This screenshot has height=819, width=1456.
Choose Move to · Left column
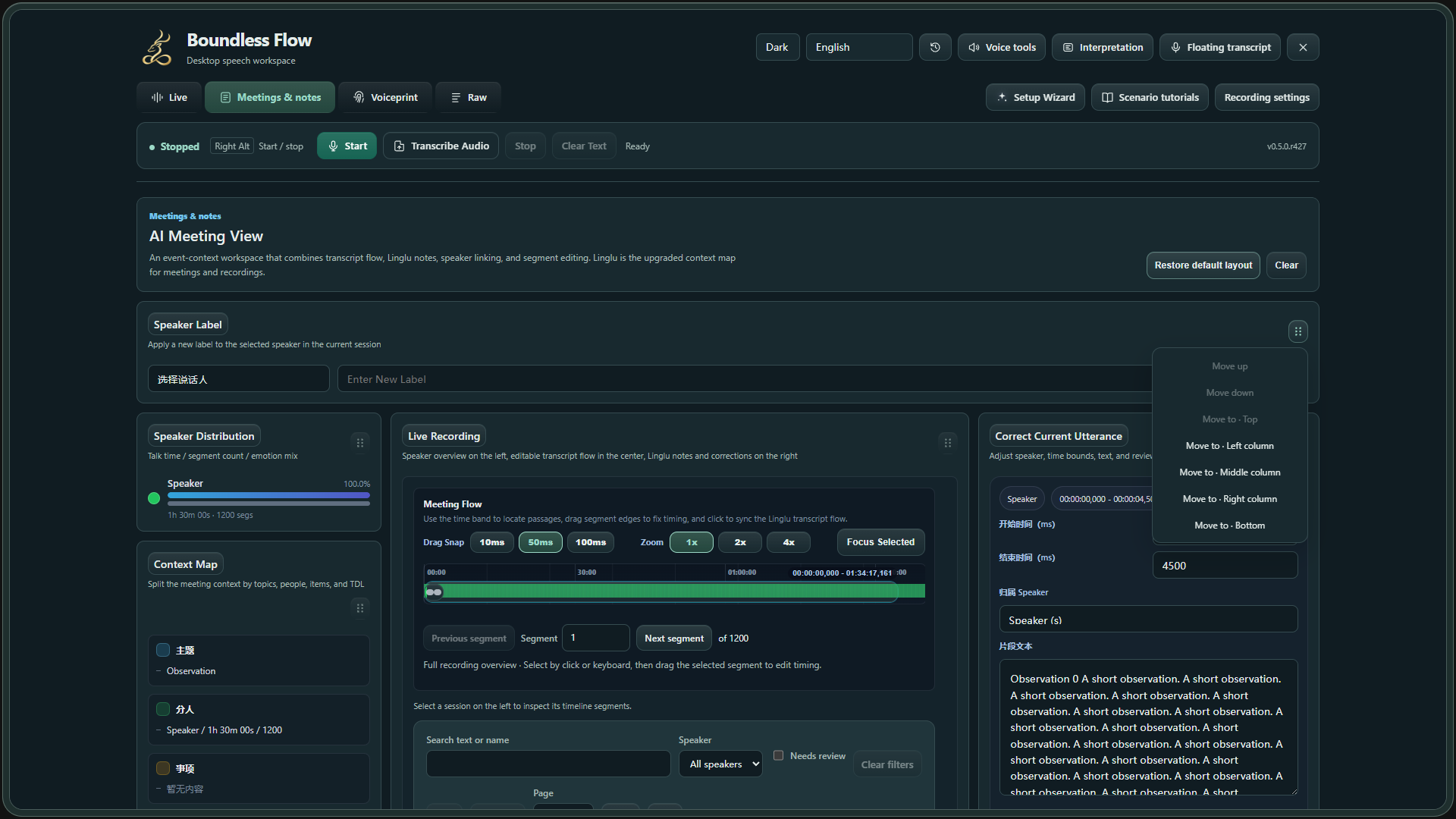coord(1229,446)
